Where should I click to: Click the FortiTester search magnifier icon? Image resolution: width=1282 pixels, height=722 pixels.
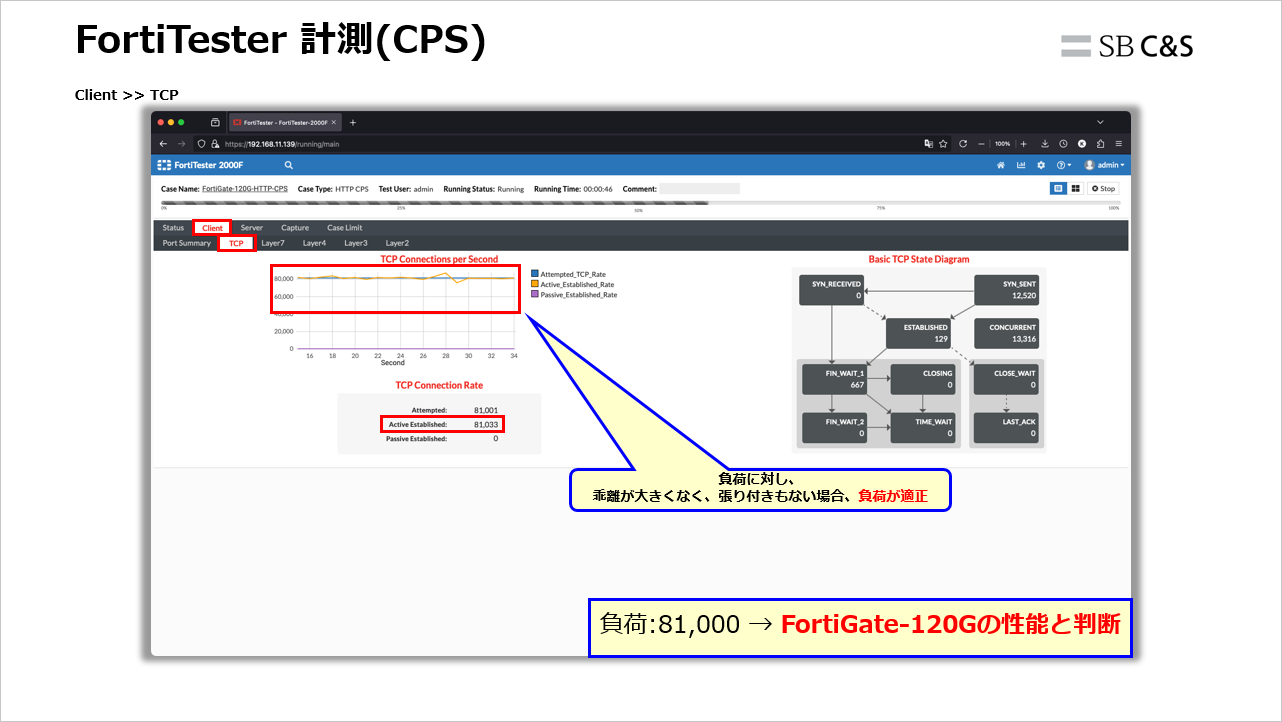click(x=288, y=165)
